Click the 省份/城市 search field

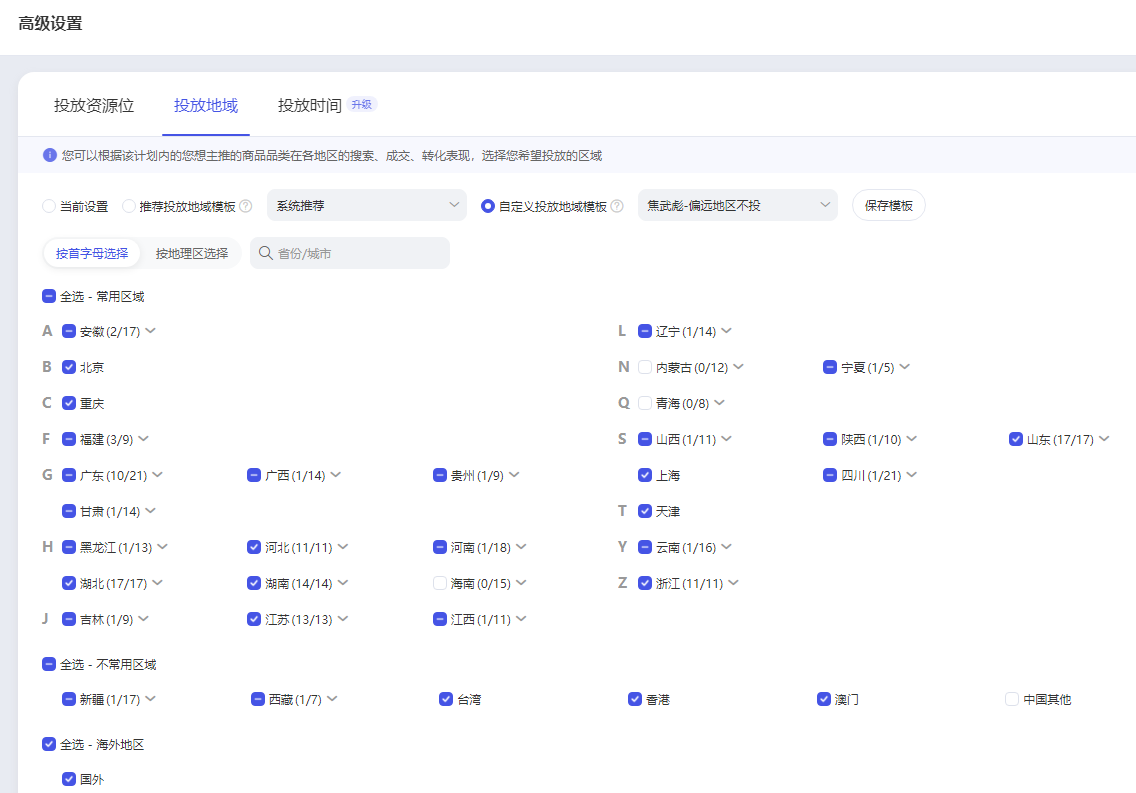[358, 253]
